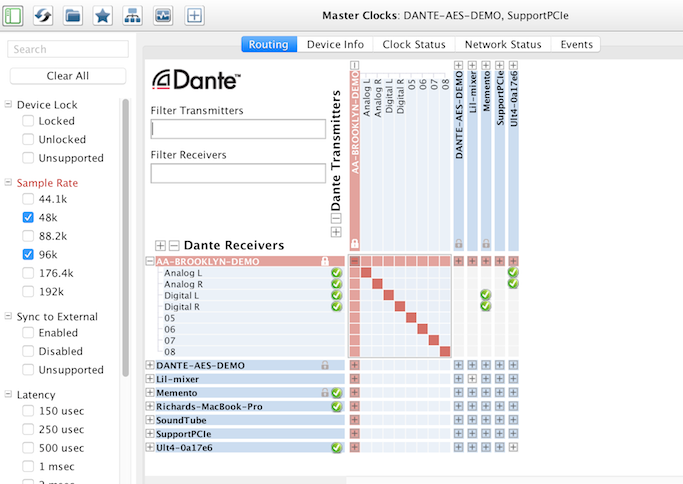Click the monitor waveform toolbar icon

click(x=163, y=15)
